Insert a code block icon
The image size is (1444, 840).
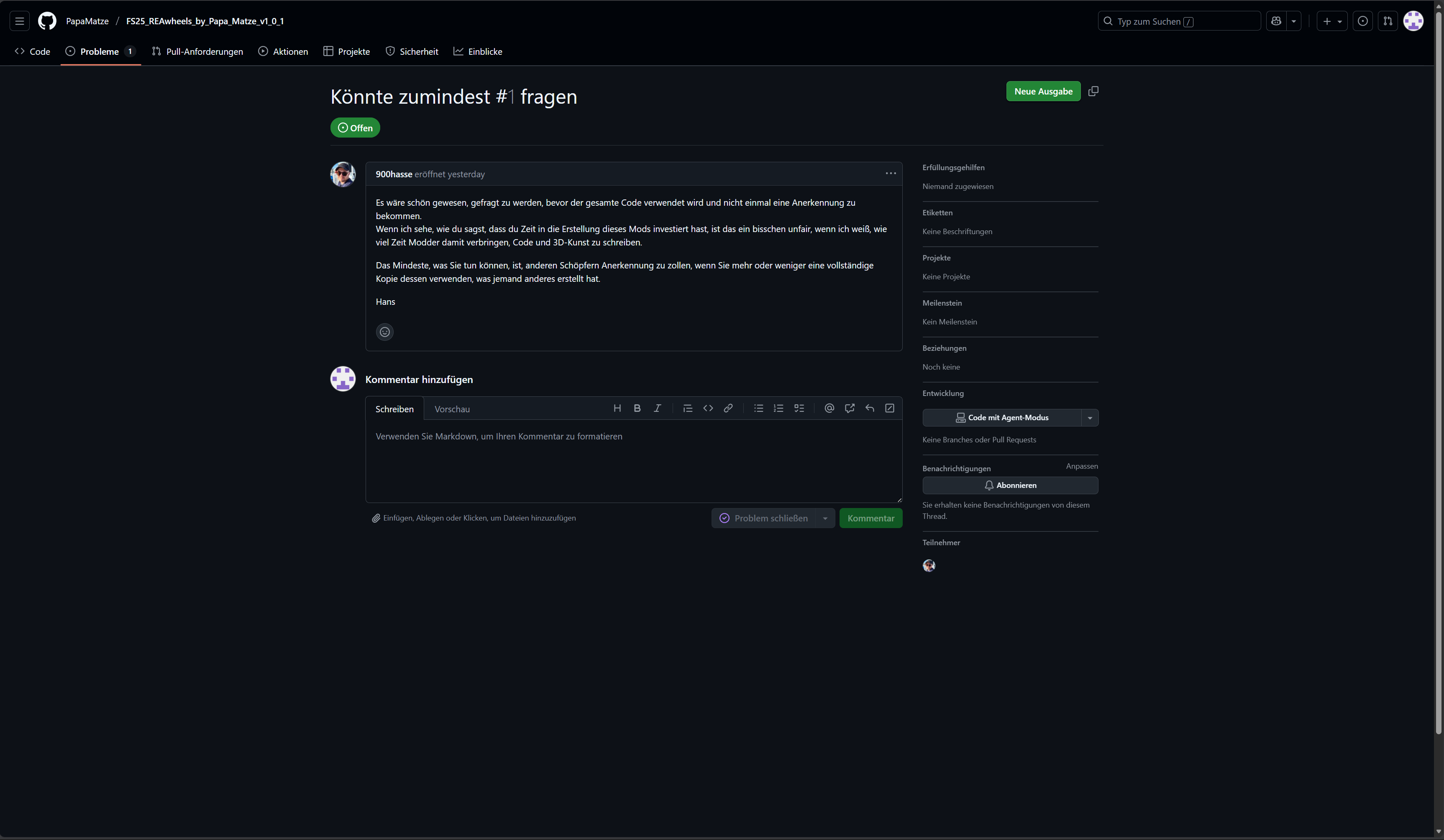point(708,408)
